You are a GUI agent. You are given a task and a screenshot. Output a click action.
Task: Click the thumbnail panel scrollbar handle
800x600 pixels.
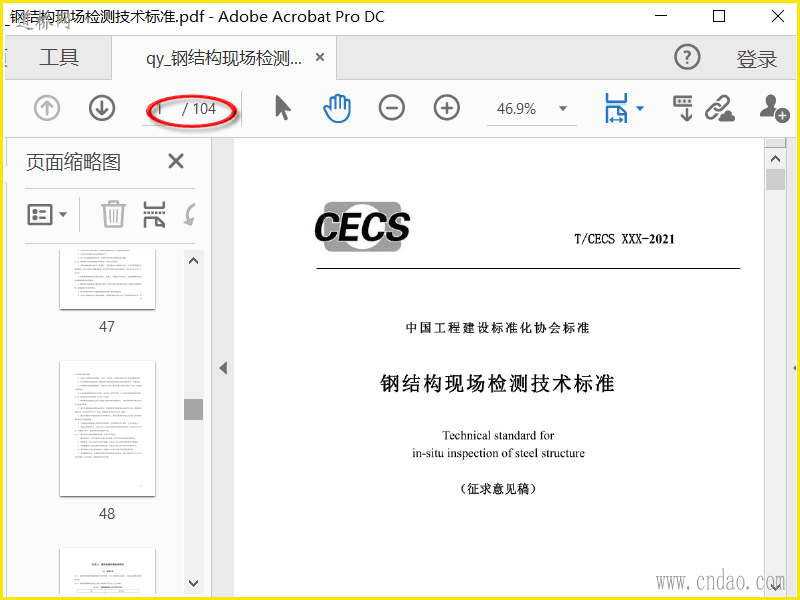click(x=193, y=409)
